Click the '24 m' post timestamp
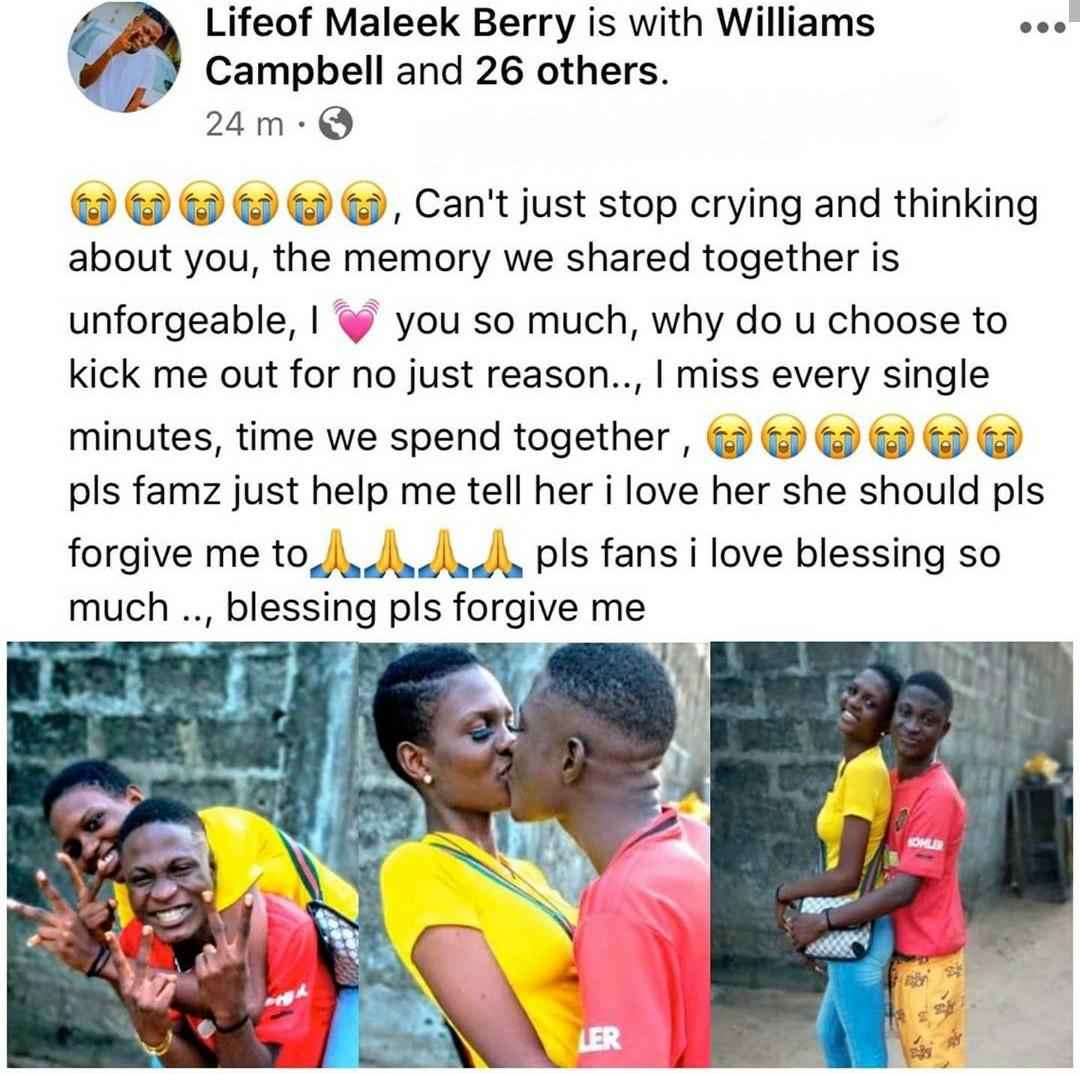The width and height of the screenshot is (1080, 1074). 245,125
